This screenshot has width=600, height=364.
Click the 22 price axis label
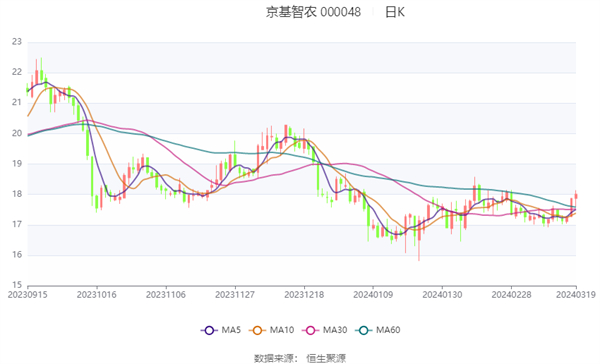[x=17, y=72]
